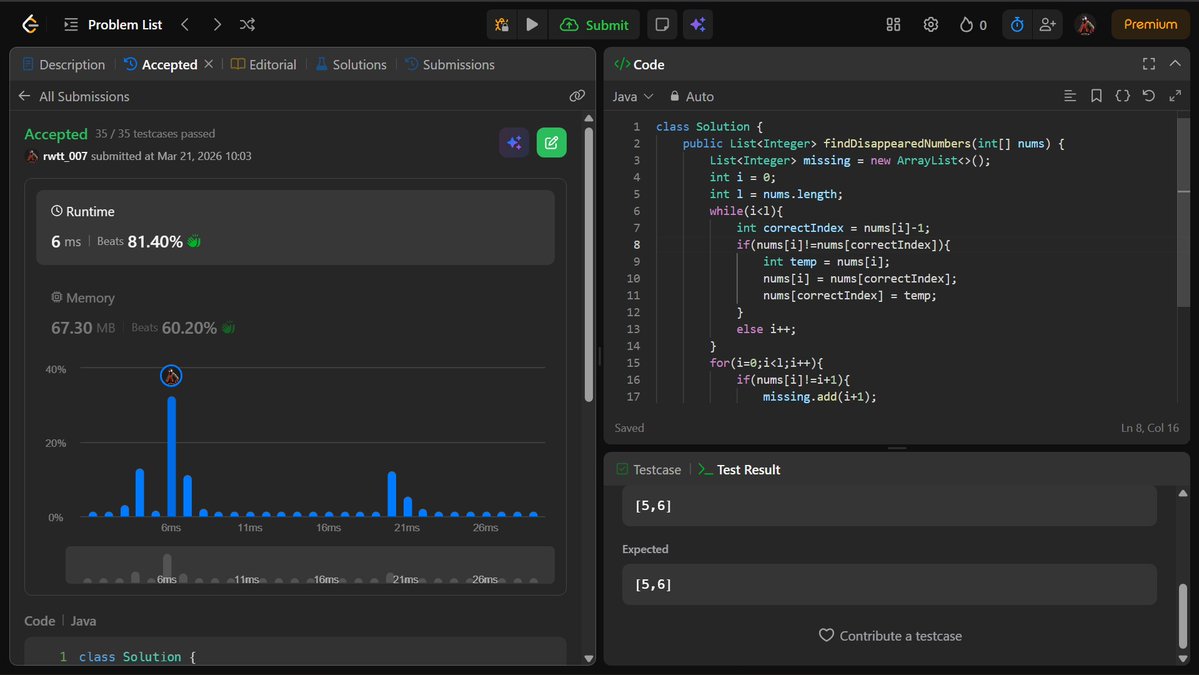Select the Accepted tab
The image size is (1199, 675).
click(161, 64)
